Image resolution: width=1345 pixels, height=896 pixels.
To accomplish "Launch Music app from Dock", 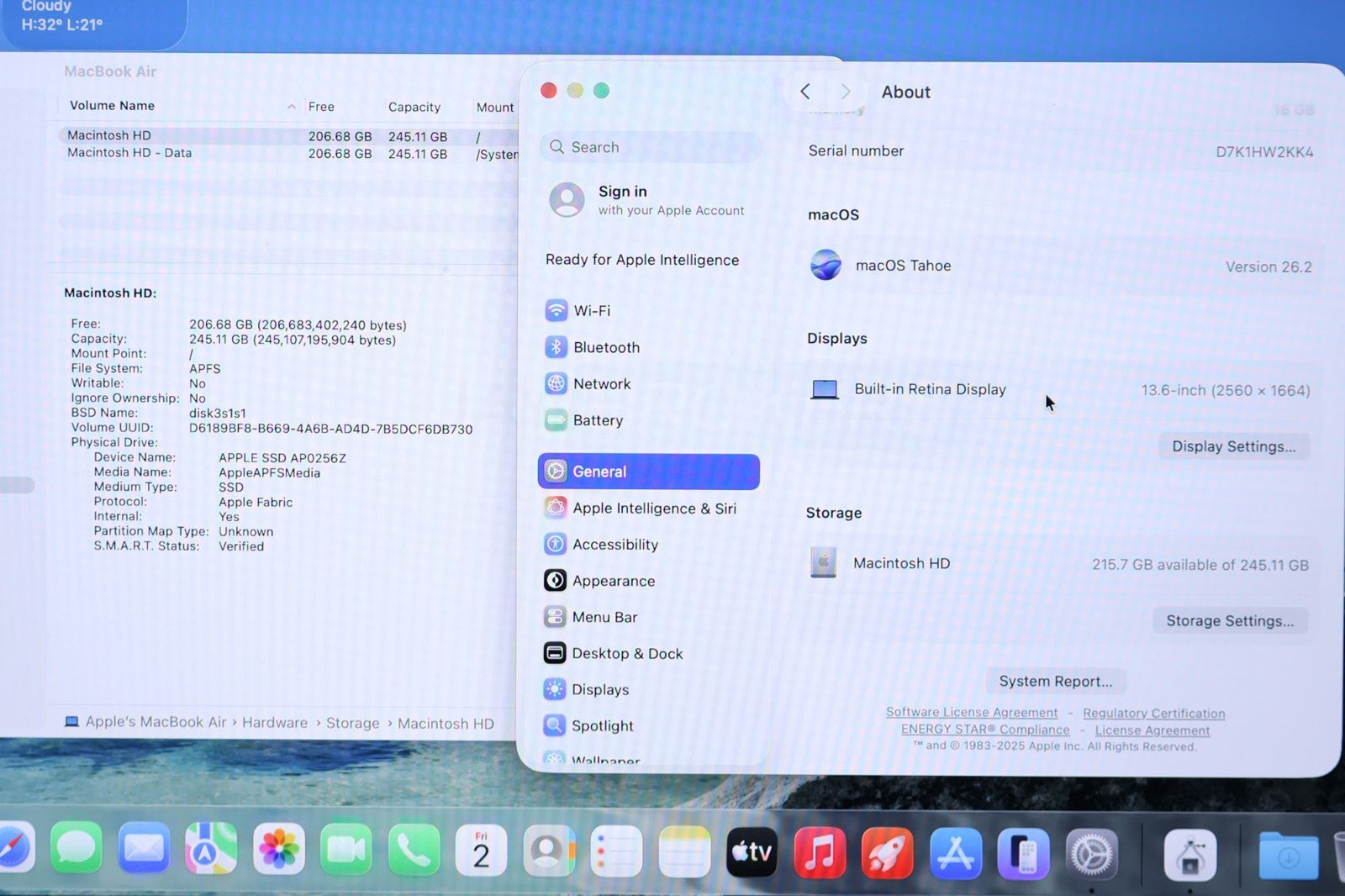I will (x=820, y=853).
